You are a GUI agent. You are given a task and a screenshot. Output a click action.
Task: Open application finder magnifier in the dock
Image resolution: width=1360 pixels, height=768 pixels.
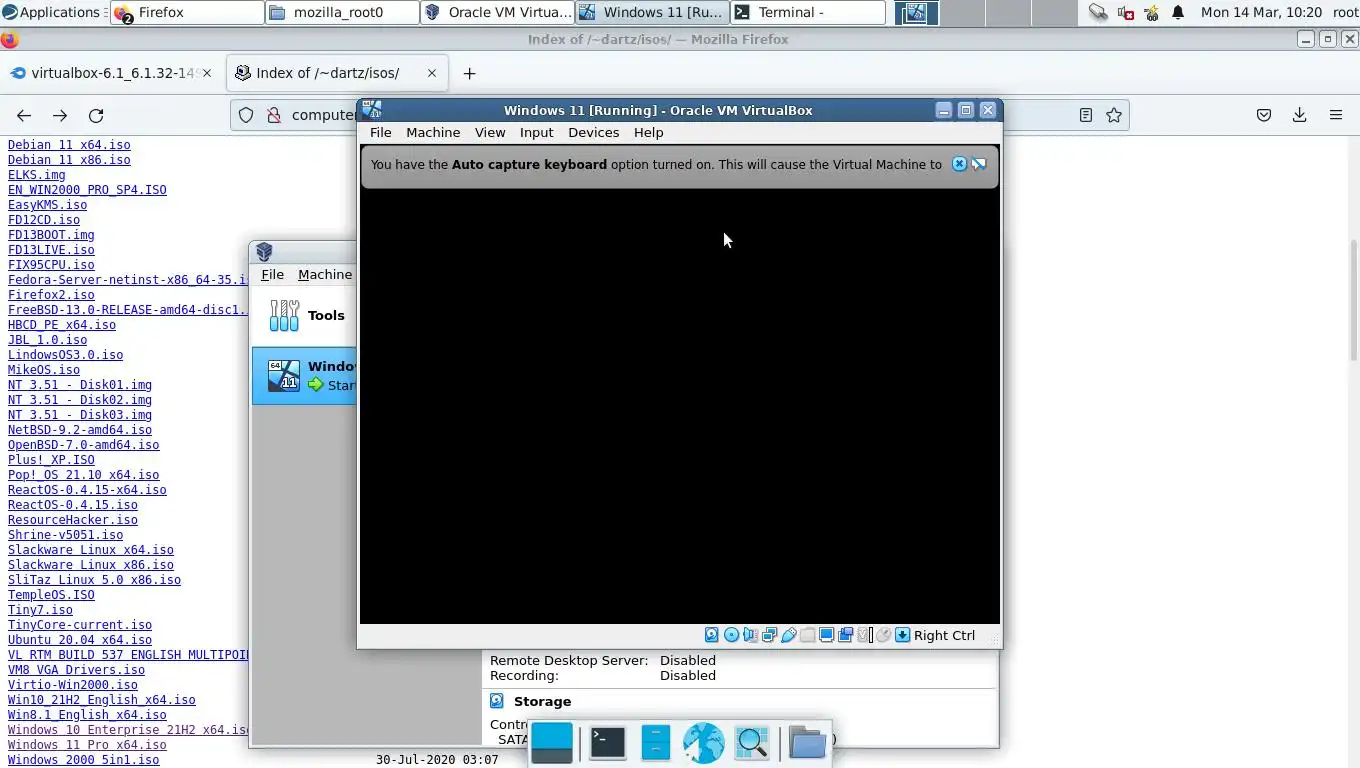pos(752,743)
